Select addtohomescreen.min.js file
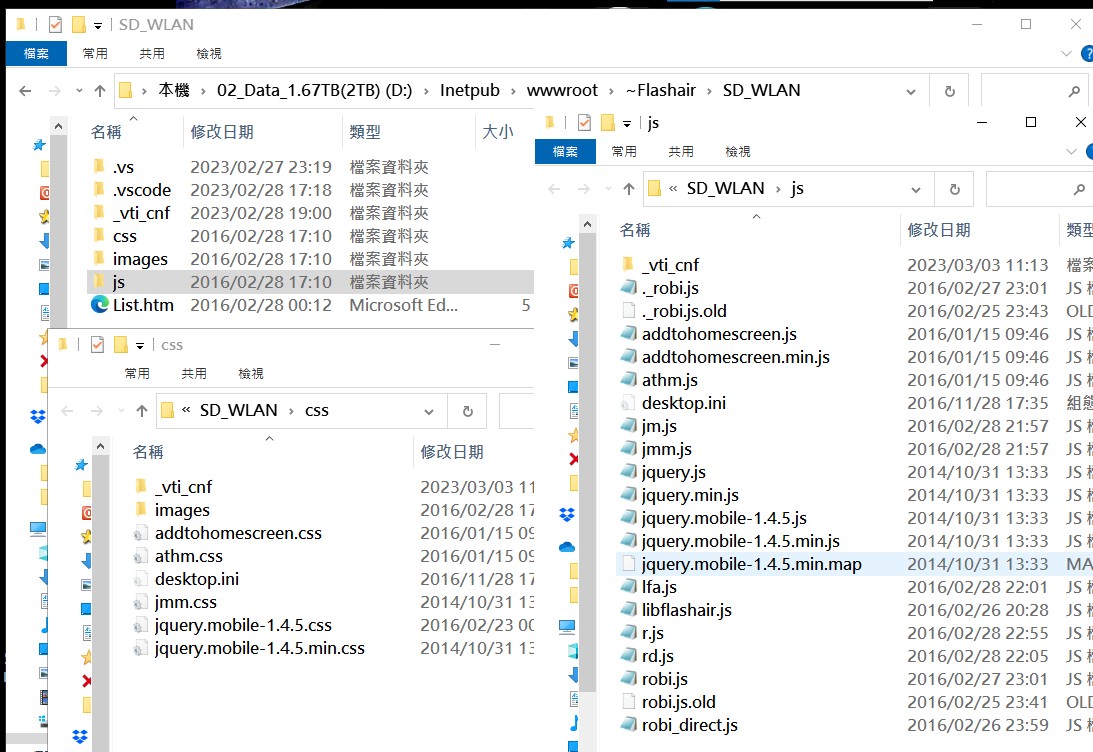 tap(735, 357)
